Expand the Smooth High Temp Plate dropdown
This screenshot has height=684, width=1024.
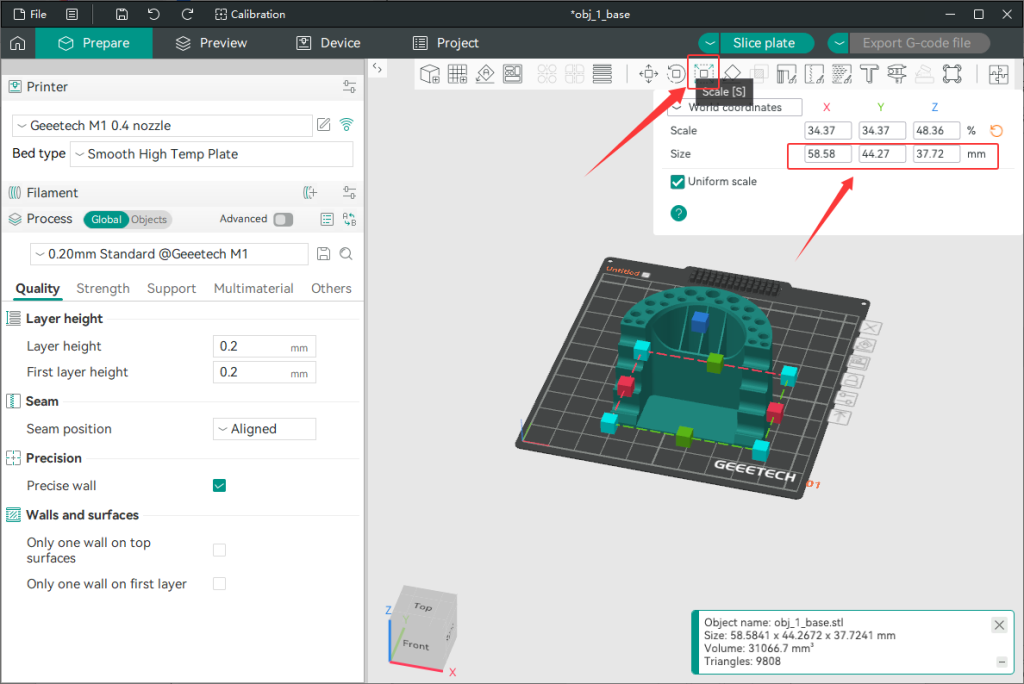point(211,154)
